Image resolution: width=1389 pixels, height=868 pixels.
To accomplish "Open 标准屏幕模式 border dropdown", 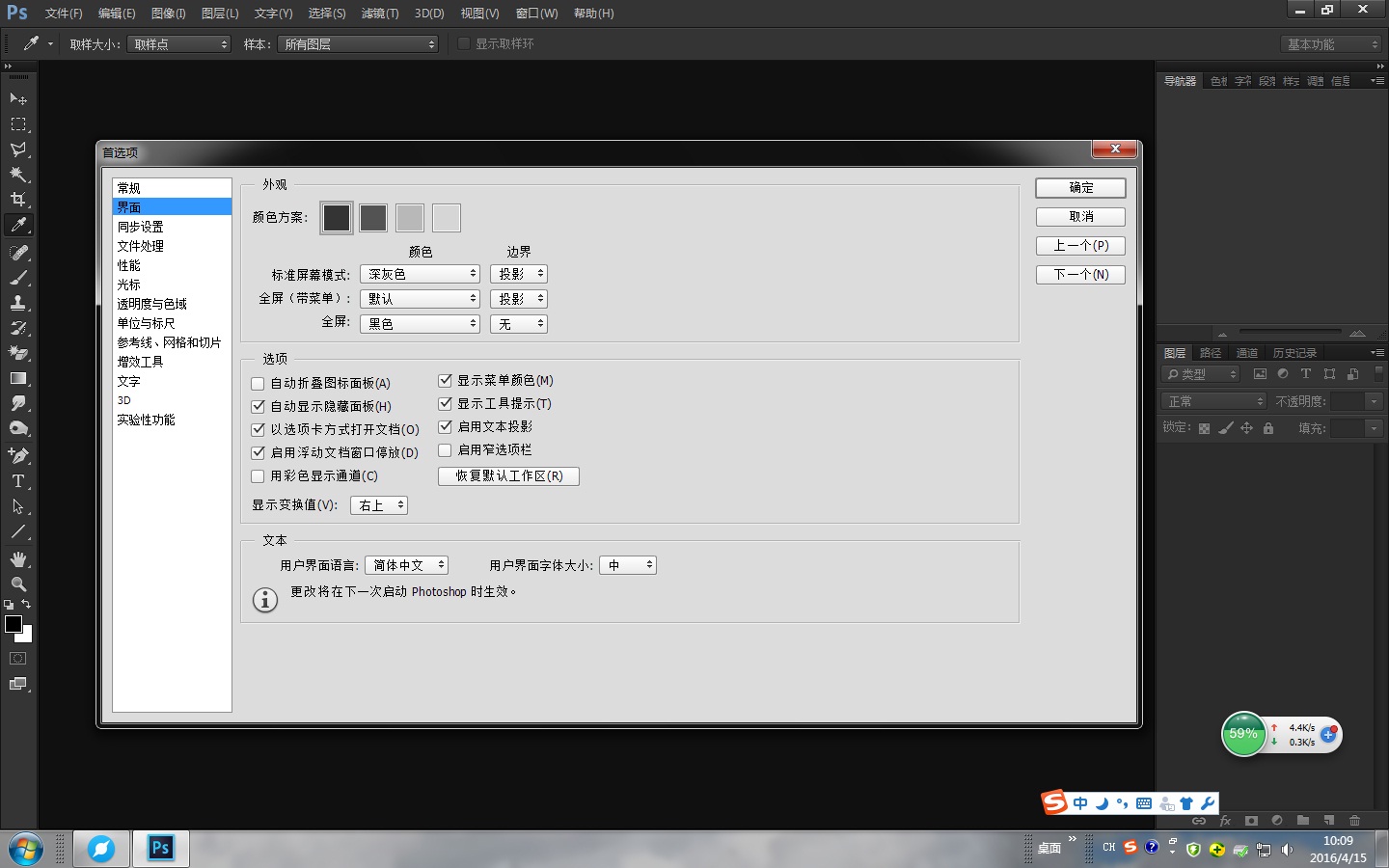I will pyautogui.click(x=519, y=274).
